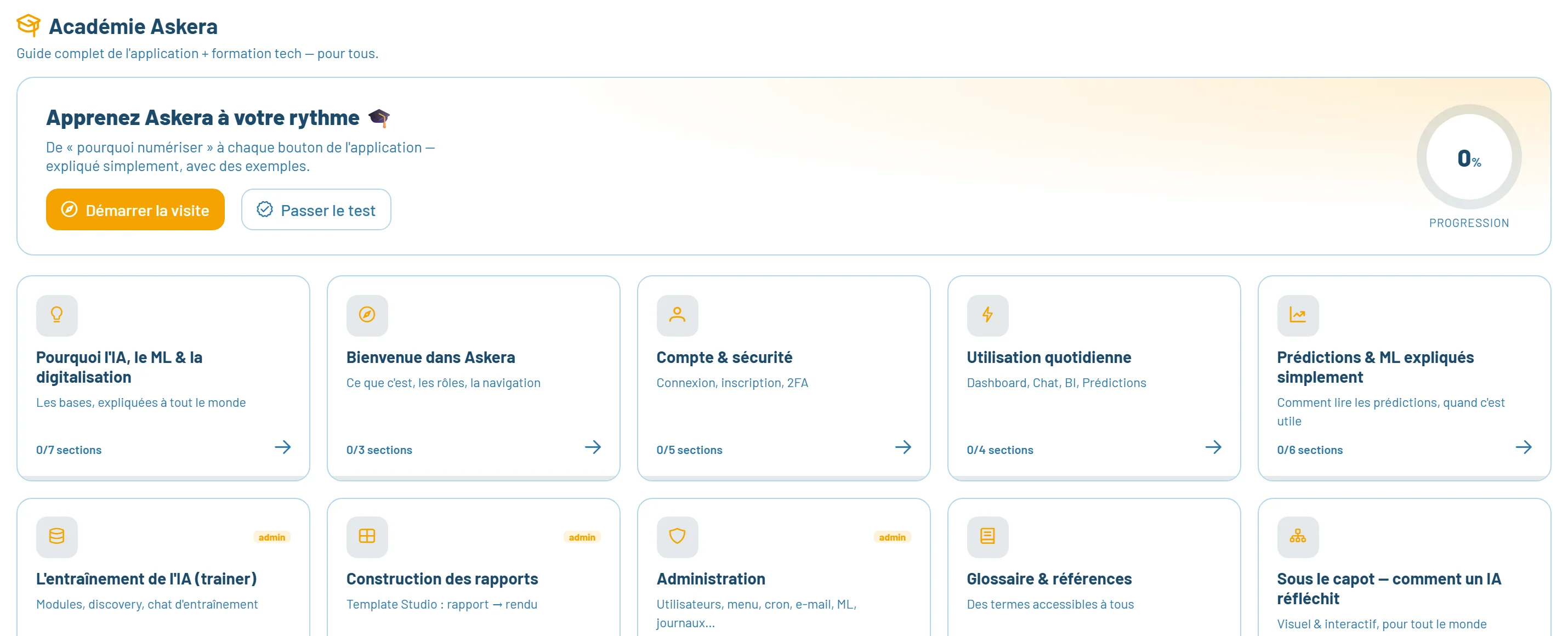
Task: Click the shield icon on Administration card
Action: (677, 537)
